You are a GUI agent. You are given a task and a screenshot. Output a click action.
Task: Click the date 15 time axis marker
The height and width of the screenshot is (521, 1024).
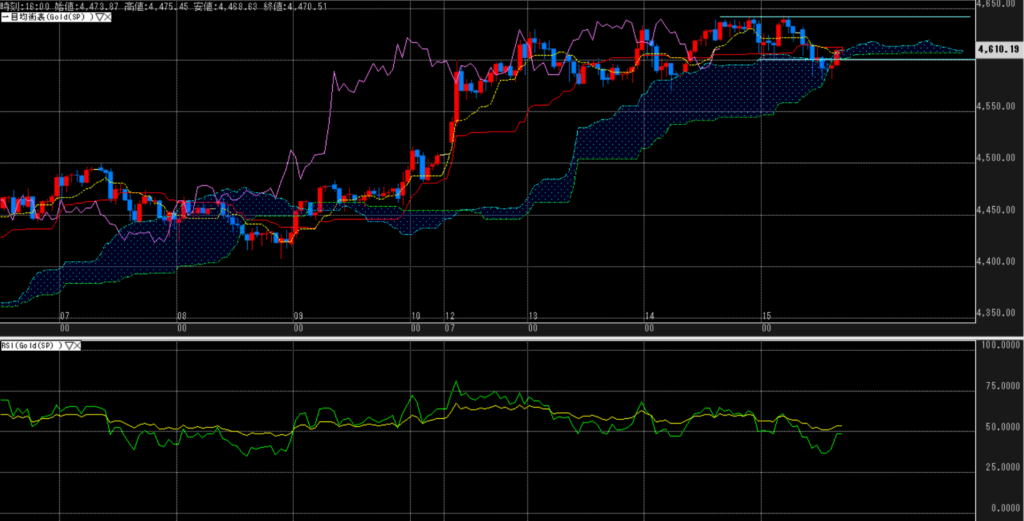tap(766, 316)
